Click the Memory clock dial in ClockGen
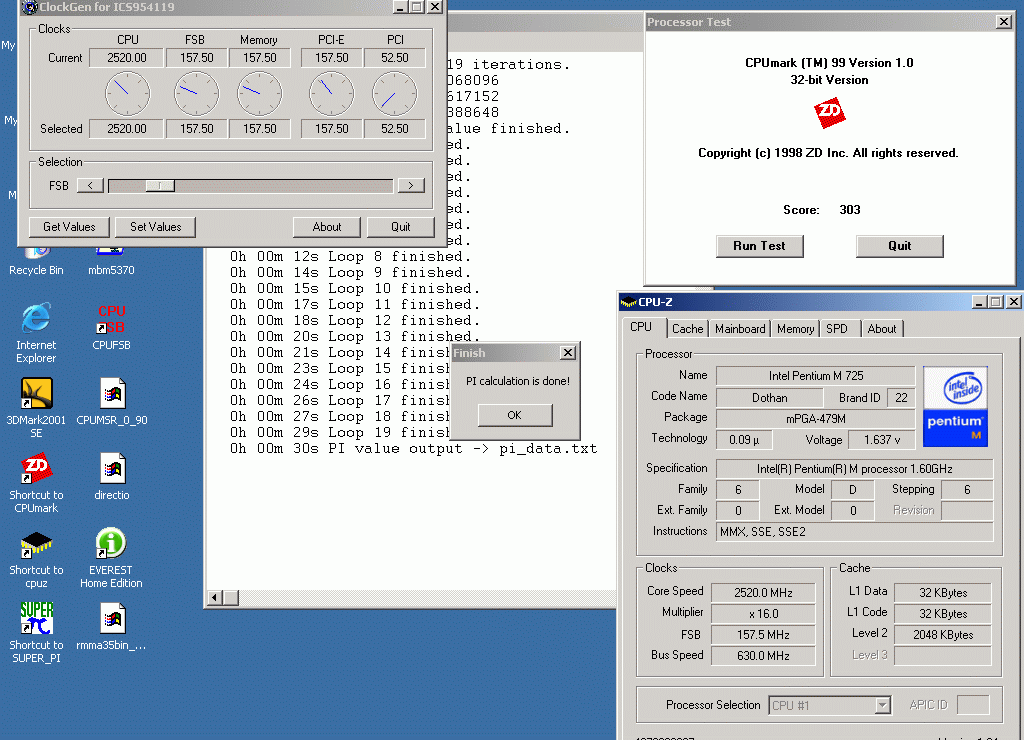 pyautogui.click(x=259, y=93)
